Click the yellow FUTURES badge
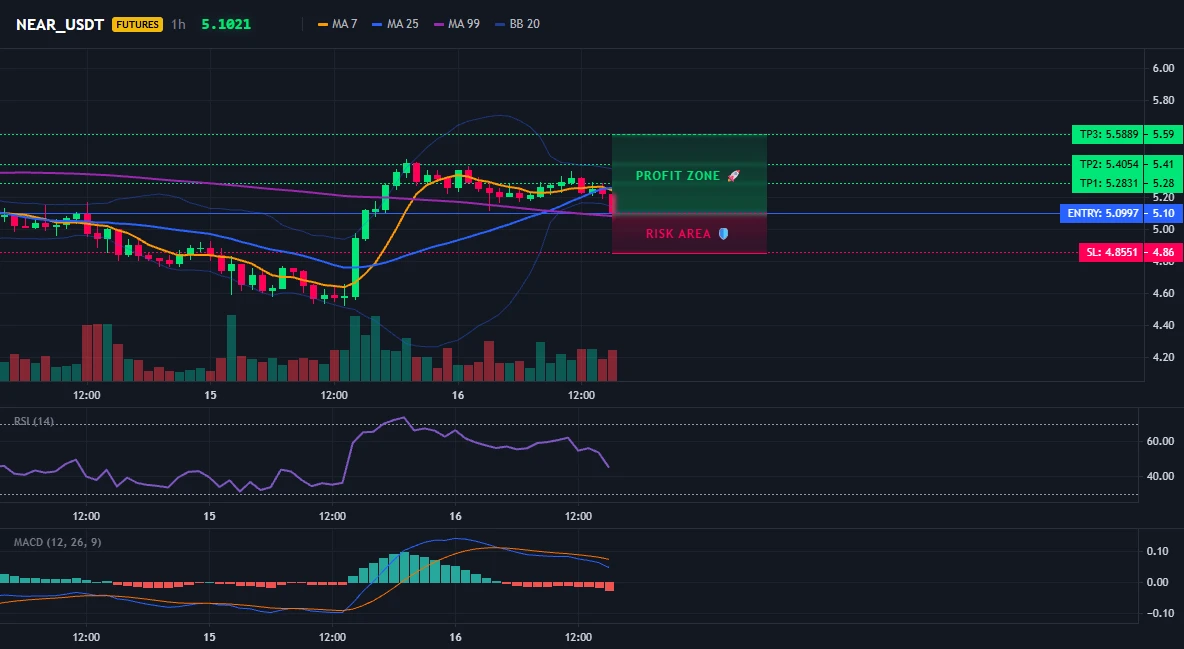This screenshot has width=1184, height=649. tap(137, 24)
